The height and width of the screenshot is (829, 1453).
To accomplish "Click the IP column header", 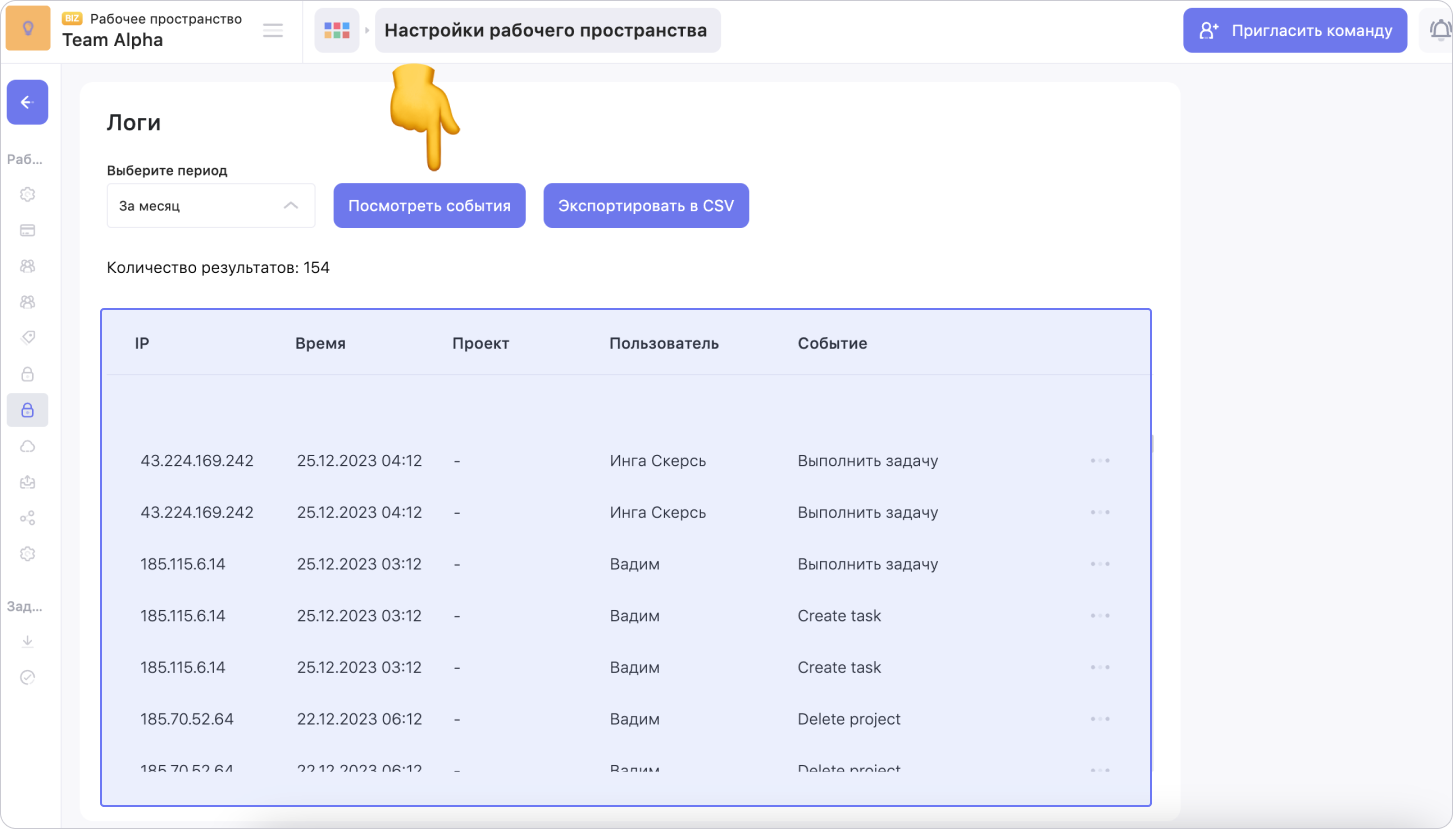I will pyautogui.click(x=142, y=343).
